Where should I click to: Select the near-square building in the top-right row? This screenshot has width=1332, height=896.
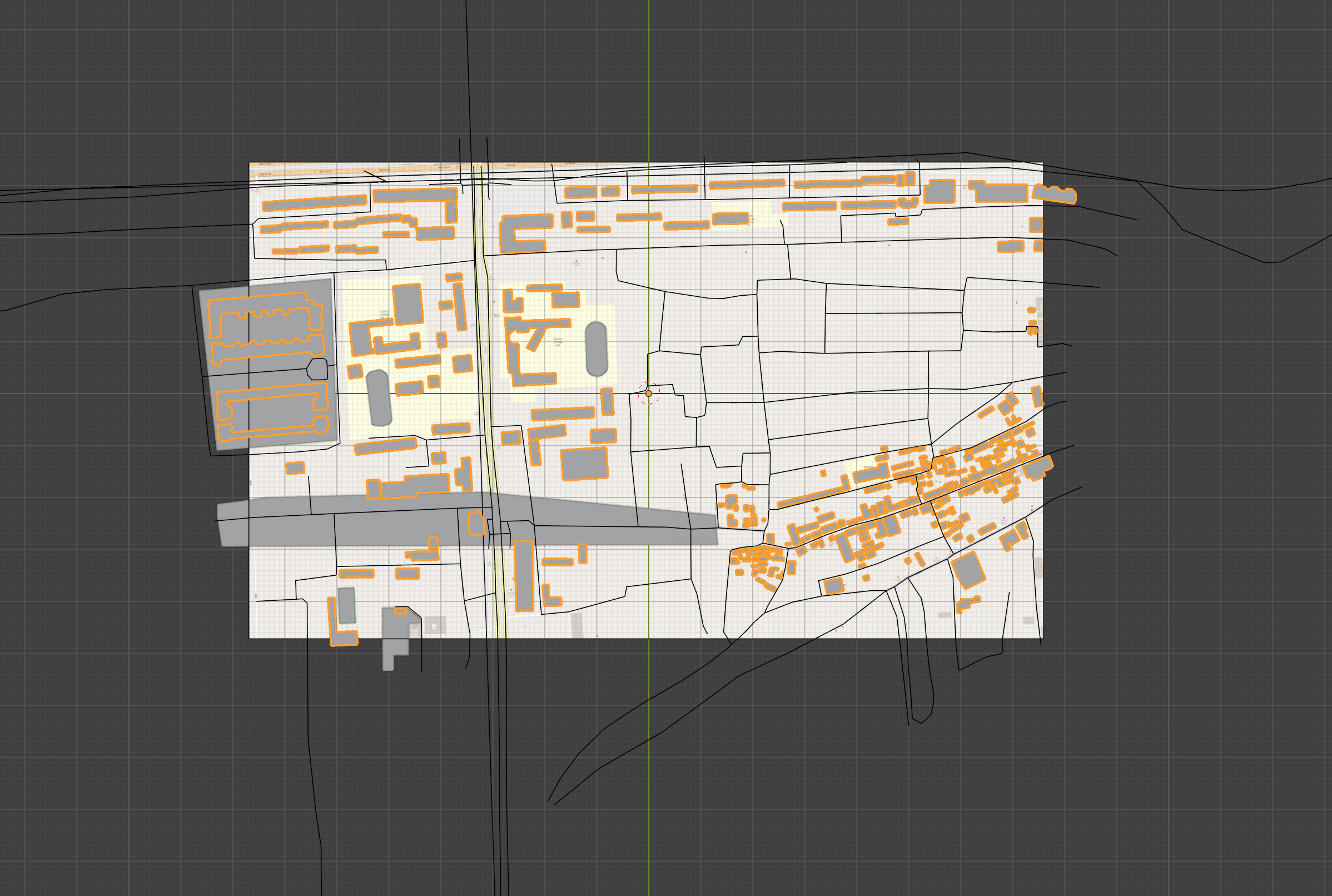pyautogui.click(x=940, y=191)
